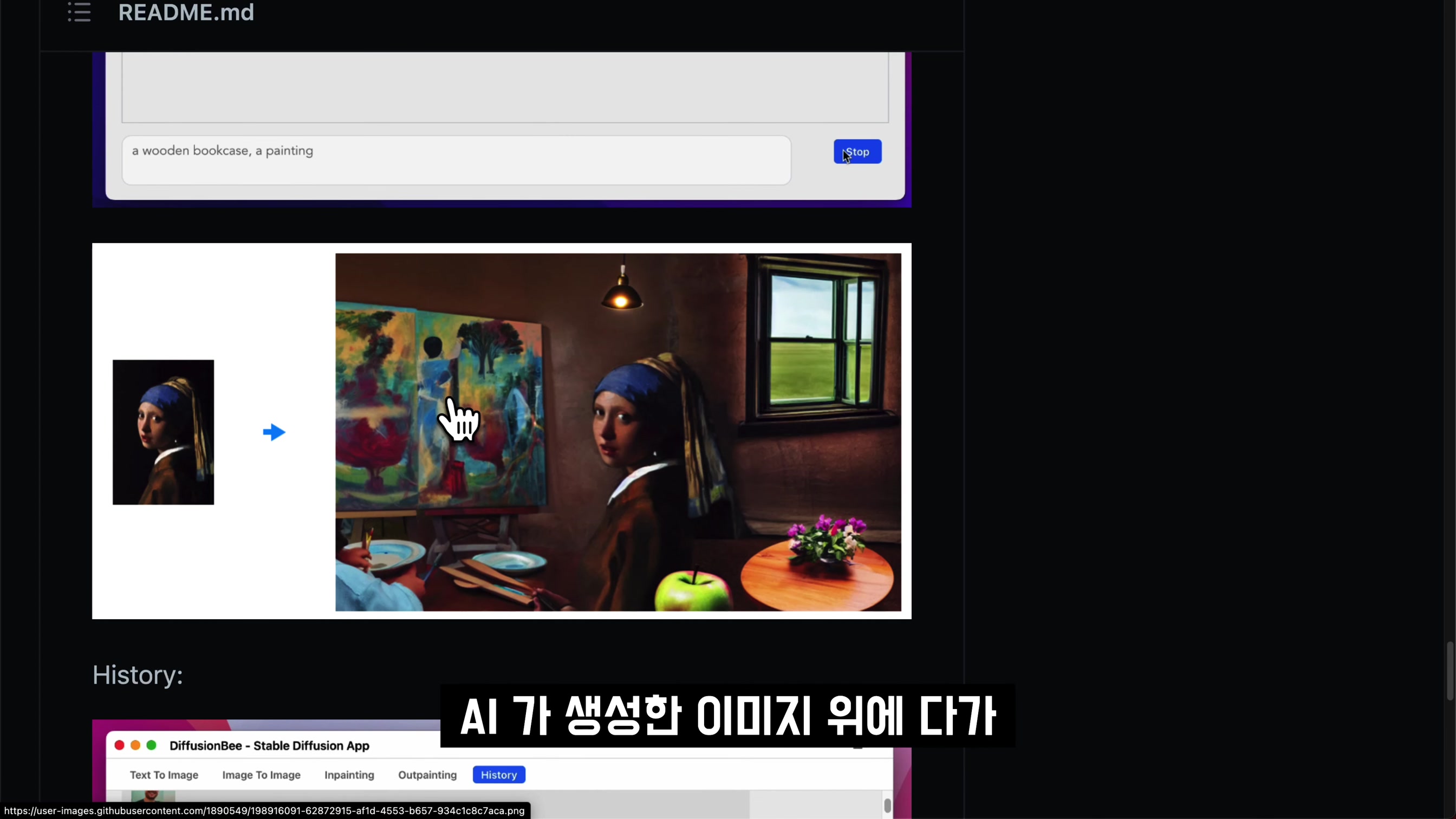Click the green zoom dot of DiffusionBee window
Screen dimensions: 1456x819
(x=152, y=745)
